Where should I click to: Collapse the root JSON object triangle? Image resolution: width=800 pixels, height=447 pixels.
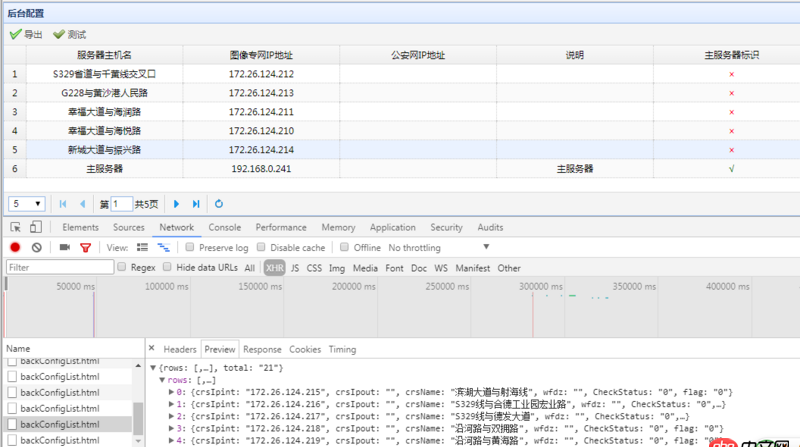click(153, 367)
